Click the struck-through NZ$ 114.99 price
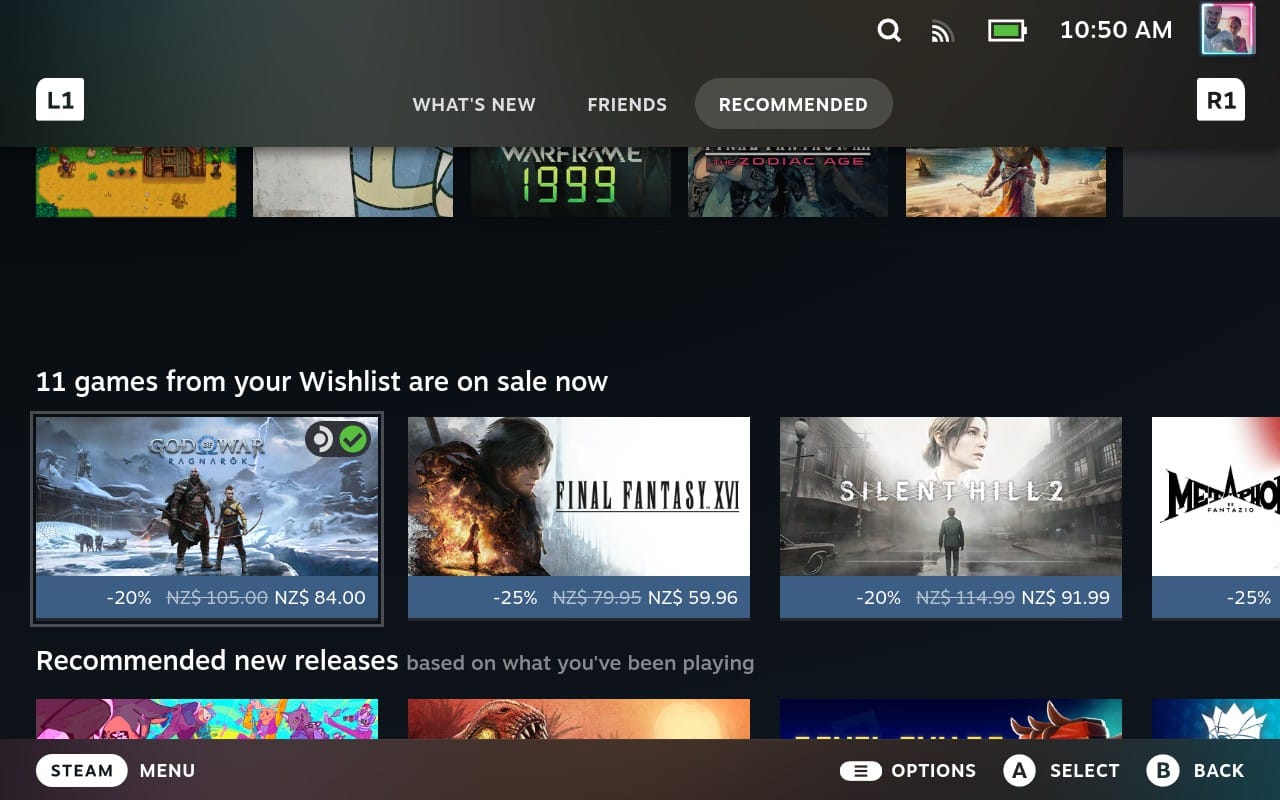The image size is (1280, 800). click(x=965, y=598)
